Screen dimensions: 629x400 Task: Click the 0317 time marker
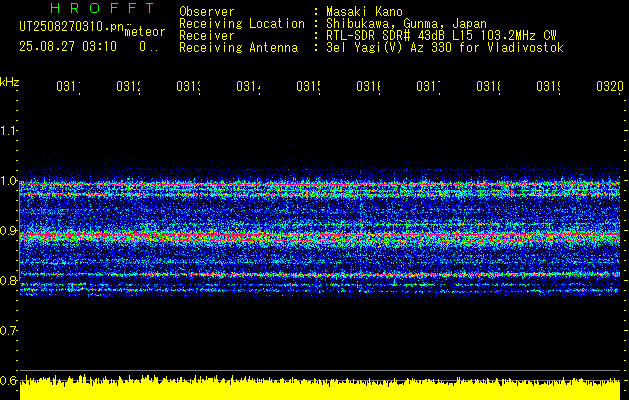pos(428,86)
